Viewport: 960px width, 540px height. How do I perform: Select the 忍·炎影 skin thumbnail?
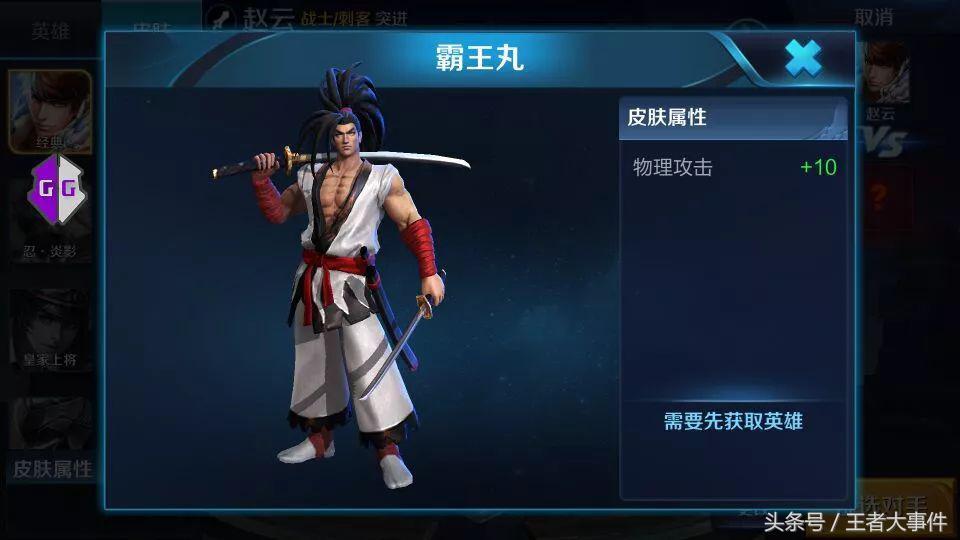tap(50, 220)
